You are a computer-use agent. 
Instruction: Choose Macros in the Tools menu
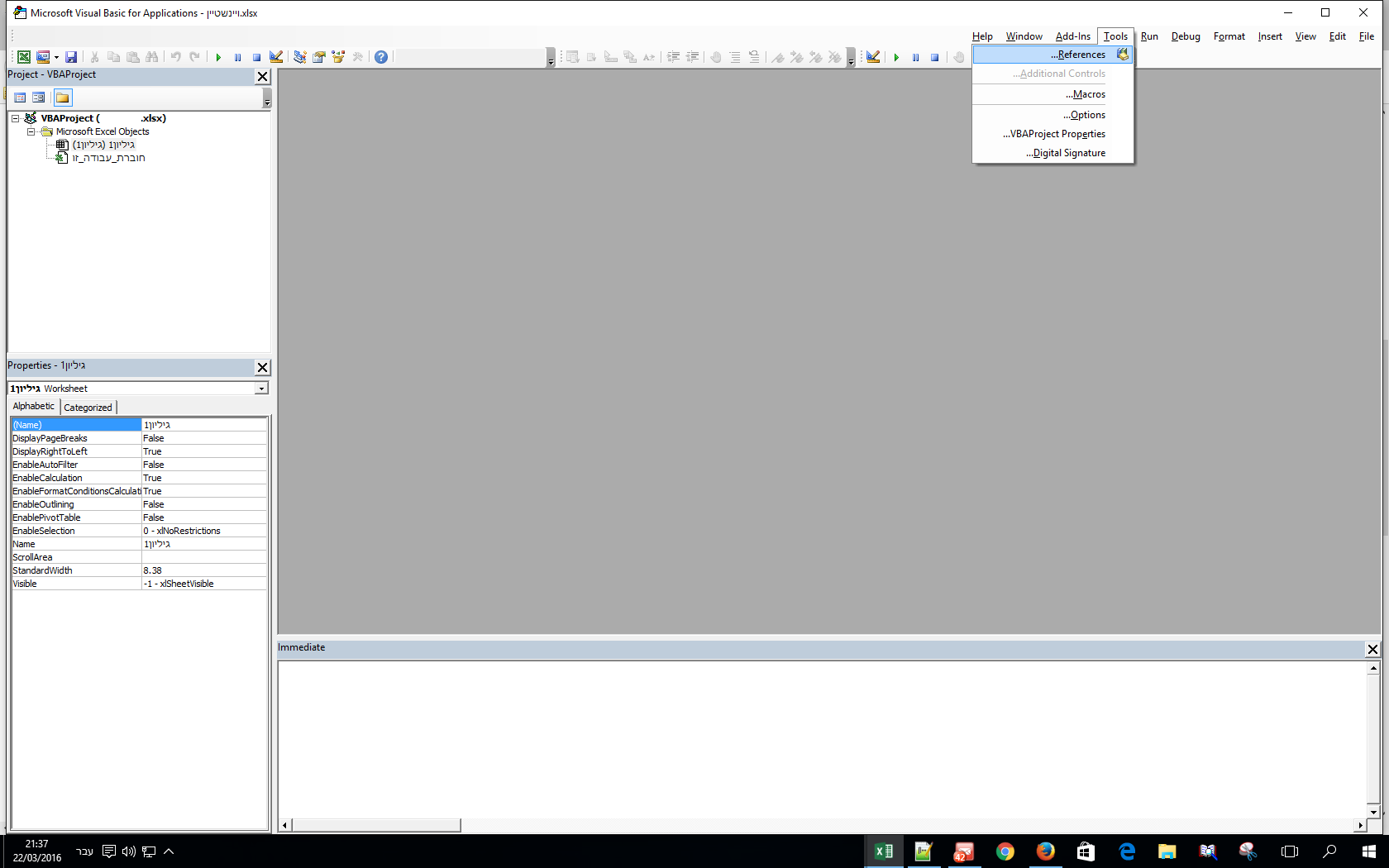(1052, 94)
